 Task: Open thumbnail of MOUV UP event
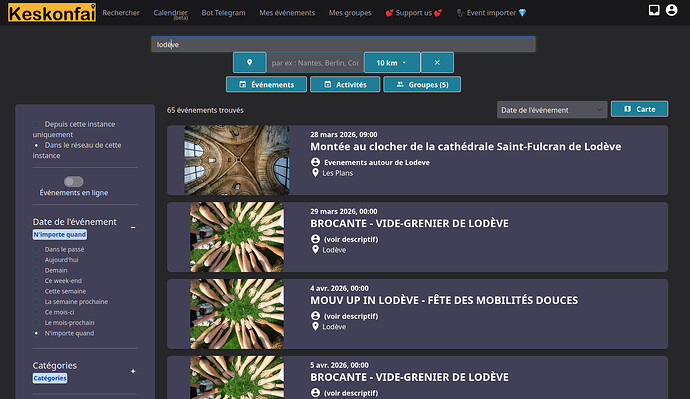pos(237,314)
